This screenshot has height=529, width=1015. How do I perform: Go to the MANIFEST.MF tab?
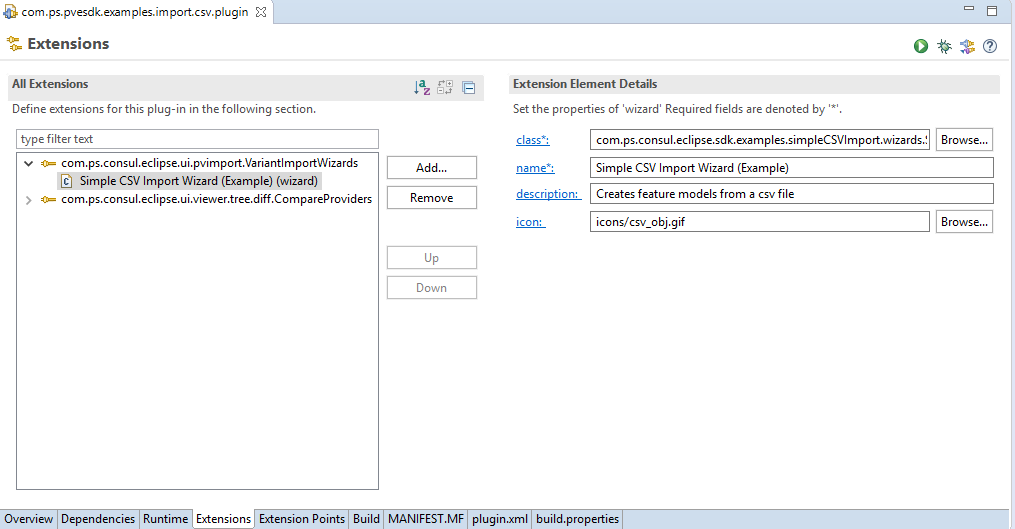(426, 519)
